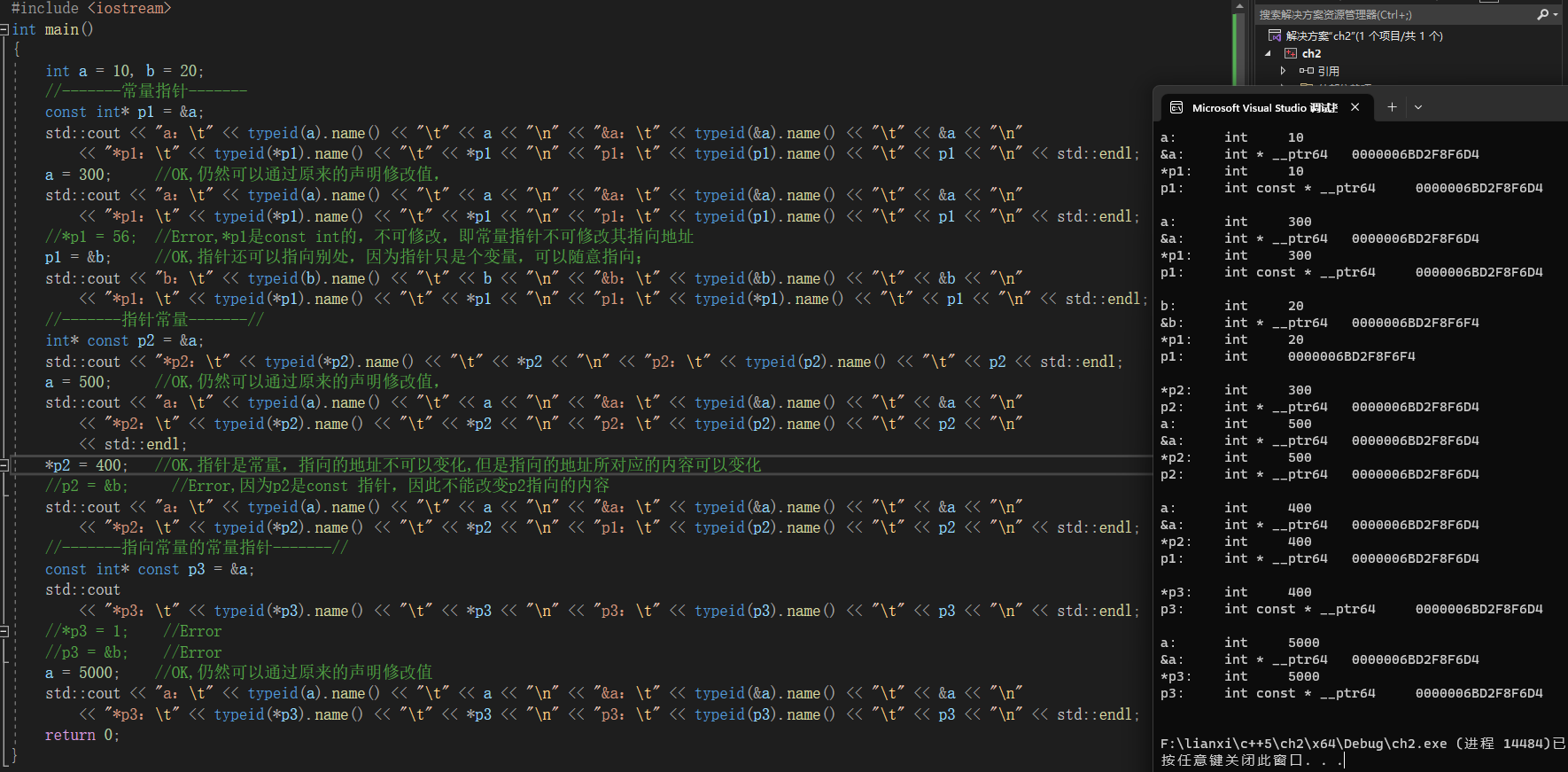
Task: Switch to the Microsoft Visual Studio debug console tab
Action: (x=1264, y=107)
